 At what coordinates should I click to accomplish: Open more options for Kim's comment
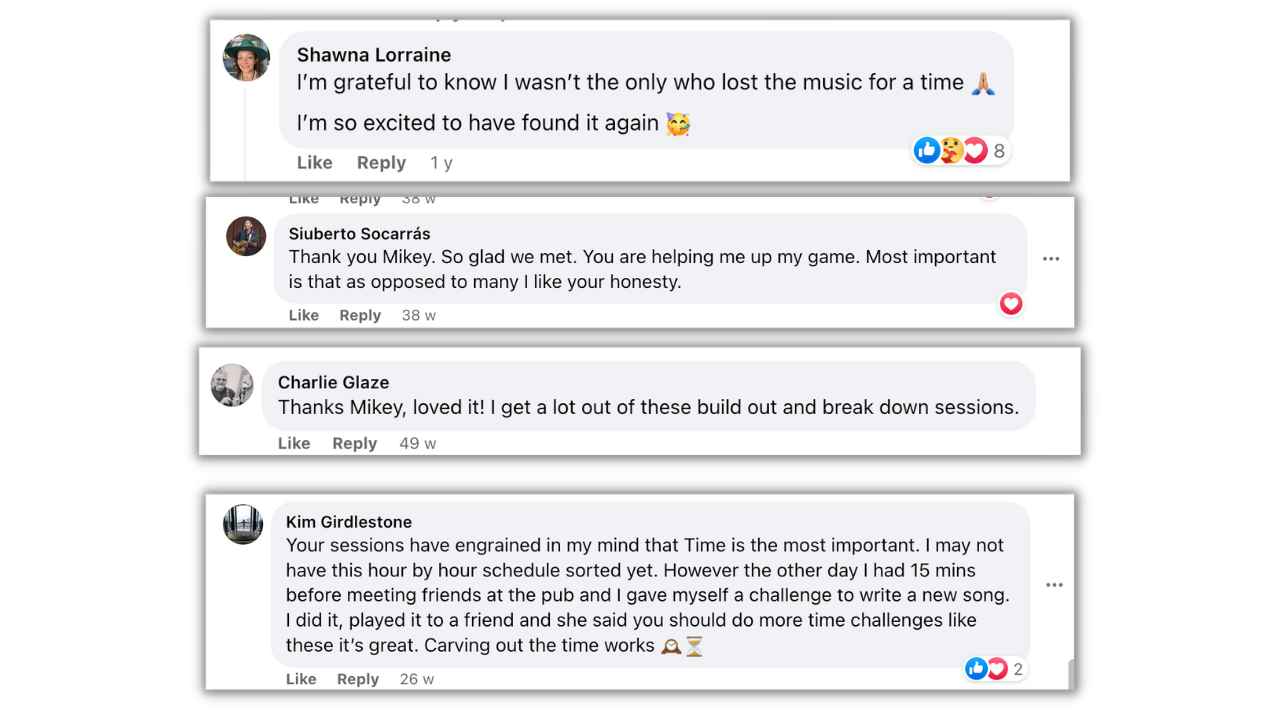[1054, 585]
